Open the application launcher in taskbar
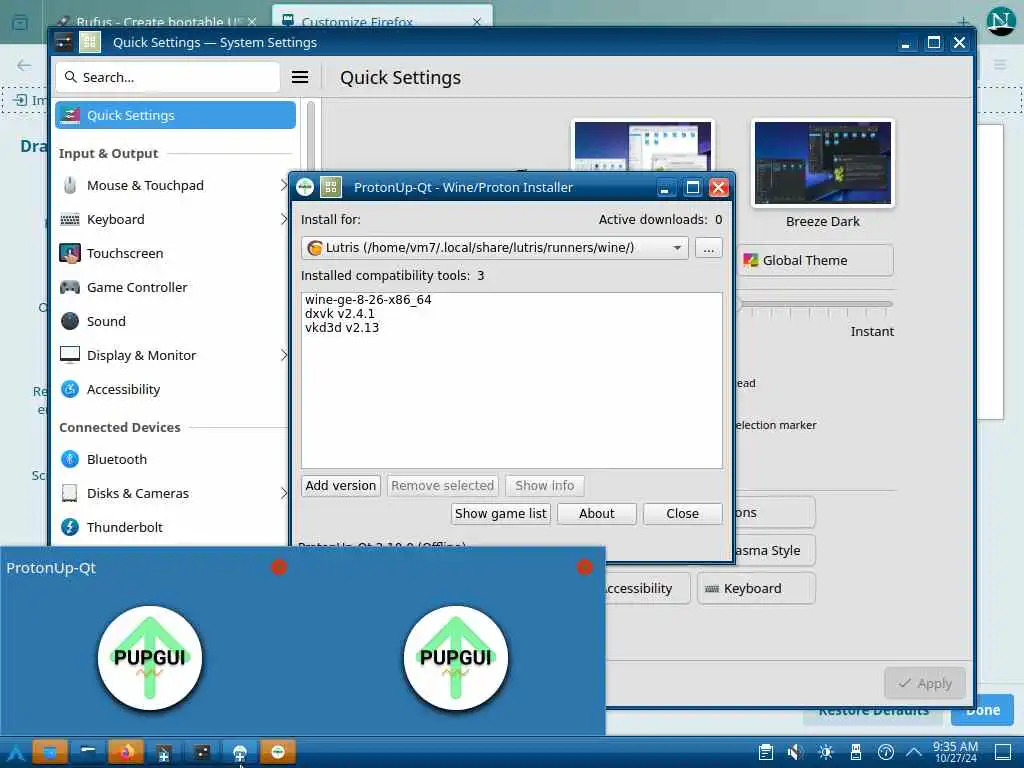The width and height of the screenshot is (1024, 768). click(14, 753)
